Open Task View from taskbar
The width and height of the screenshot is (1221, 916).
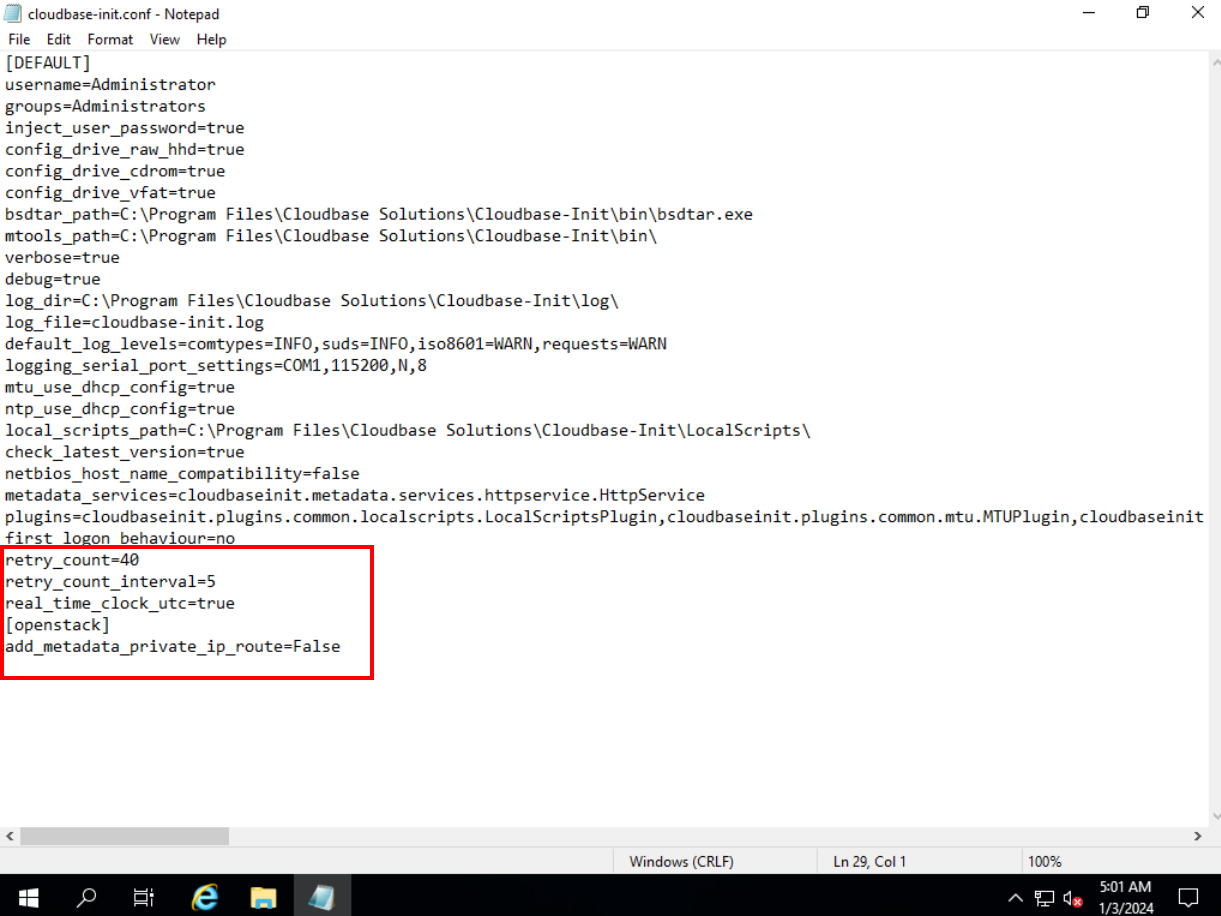[144, 896]
